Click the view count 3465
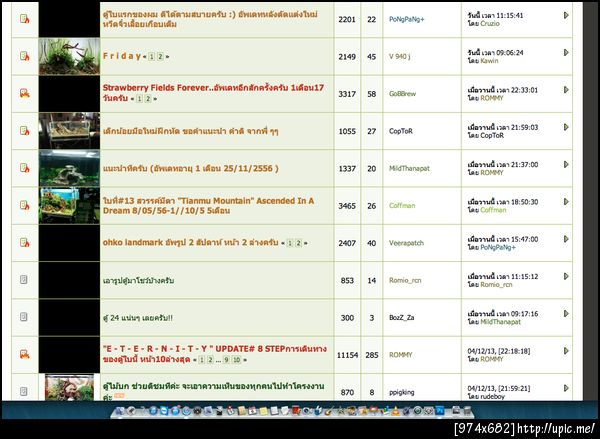600x439 pixels. tap(347, 206)
